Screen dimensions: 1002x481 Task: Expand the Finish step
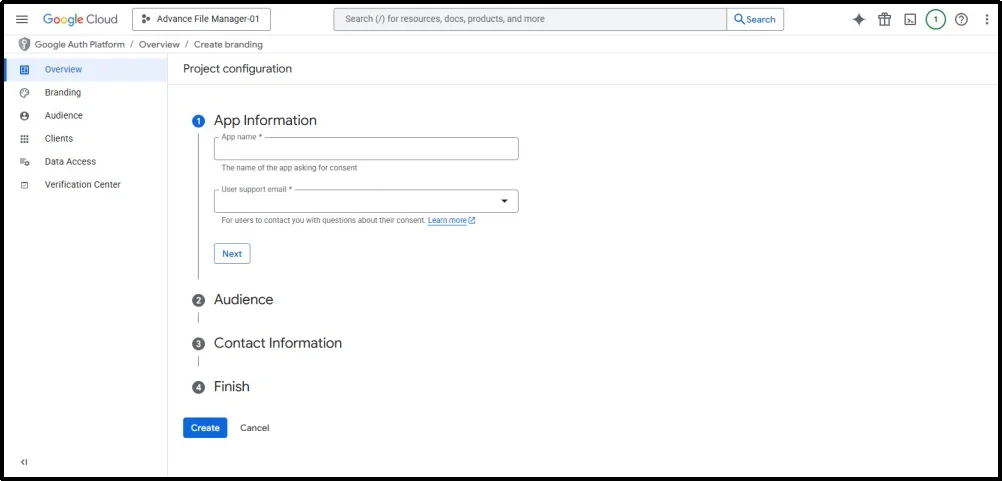(x=231, y=386)
